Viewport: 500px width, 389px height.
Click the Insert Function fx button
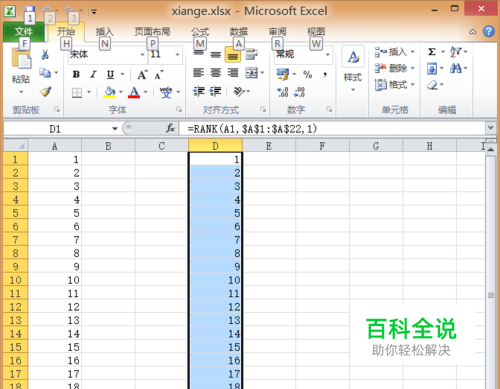click(x=170, y=128)
